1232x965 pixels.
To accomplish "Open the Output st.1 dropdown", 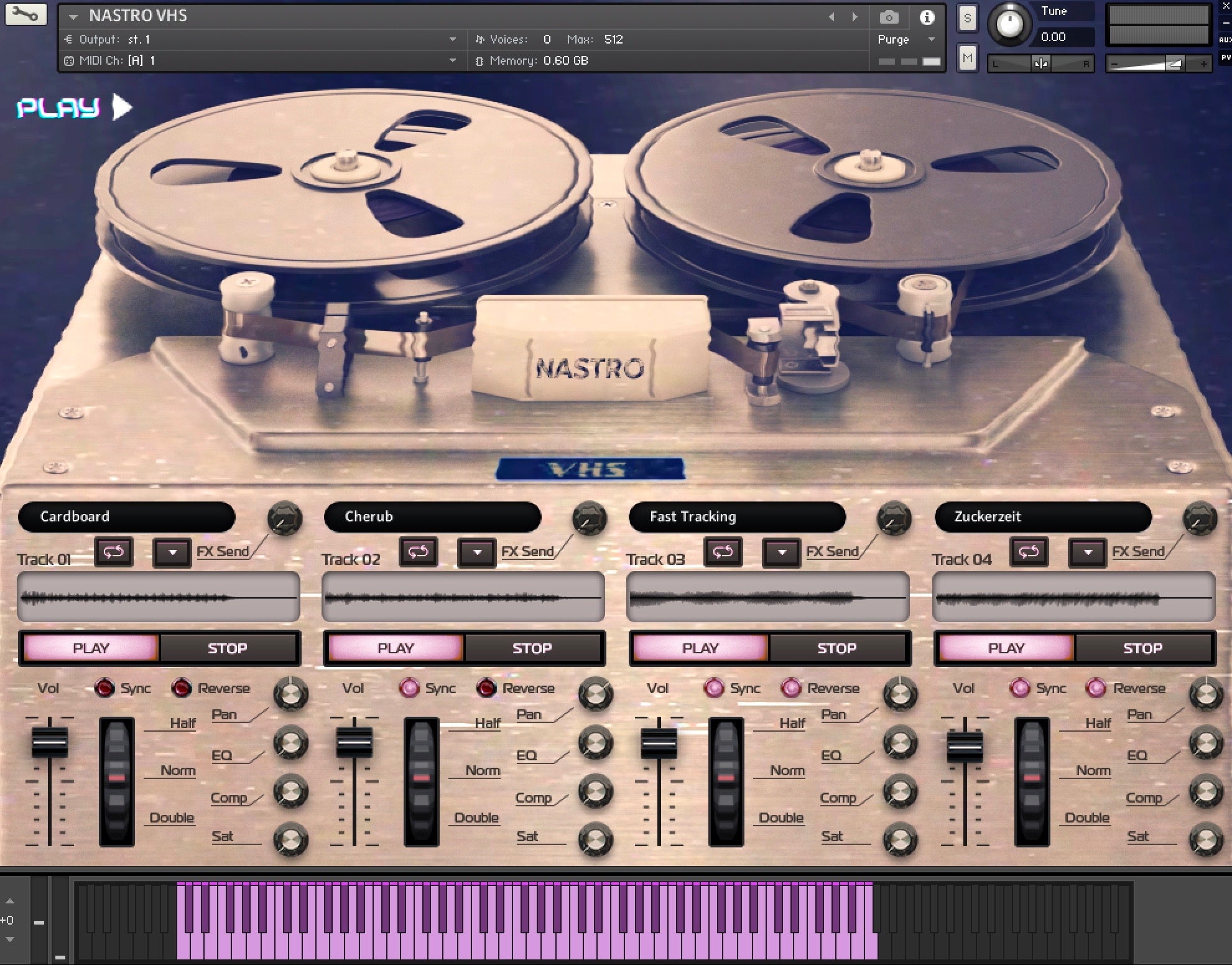I will [453, 39].
